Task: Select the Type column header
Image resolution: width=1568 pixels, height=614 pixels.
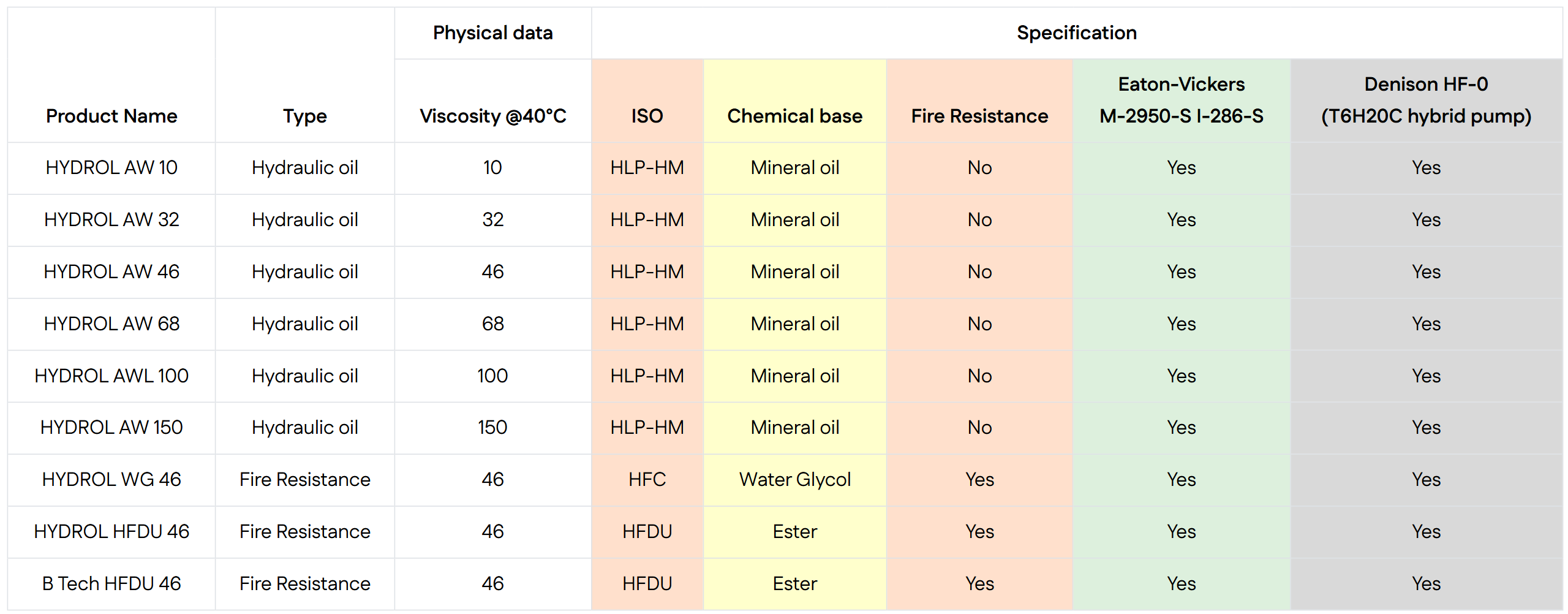Action: click(304, 116)
